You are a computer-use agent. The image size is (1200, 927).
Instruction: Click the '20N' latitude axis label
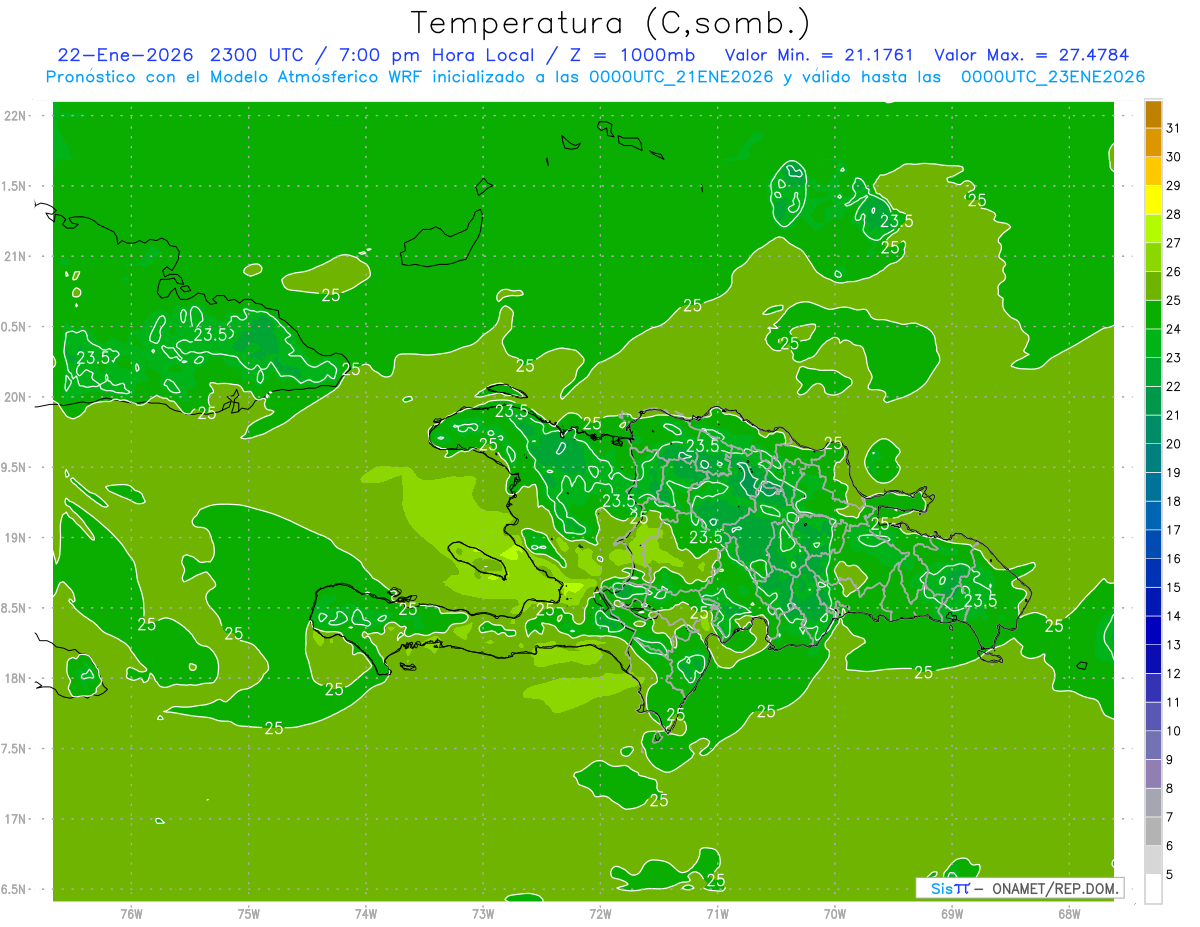(x=16, y=397)
